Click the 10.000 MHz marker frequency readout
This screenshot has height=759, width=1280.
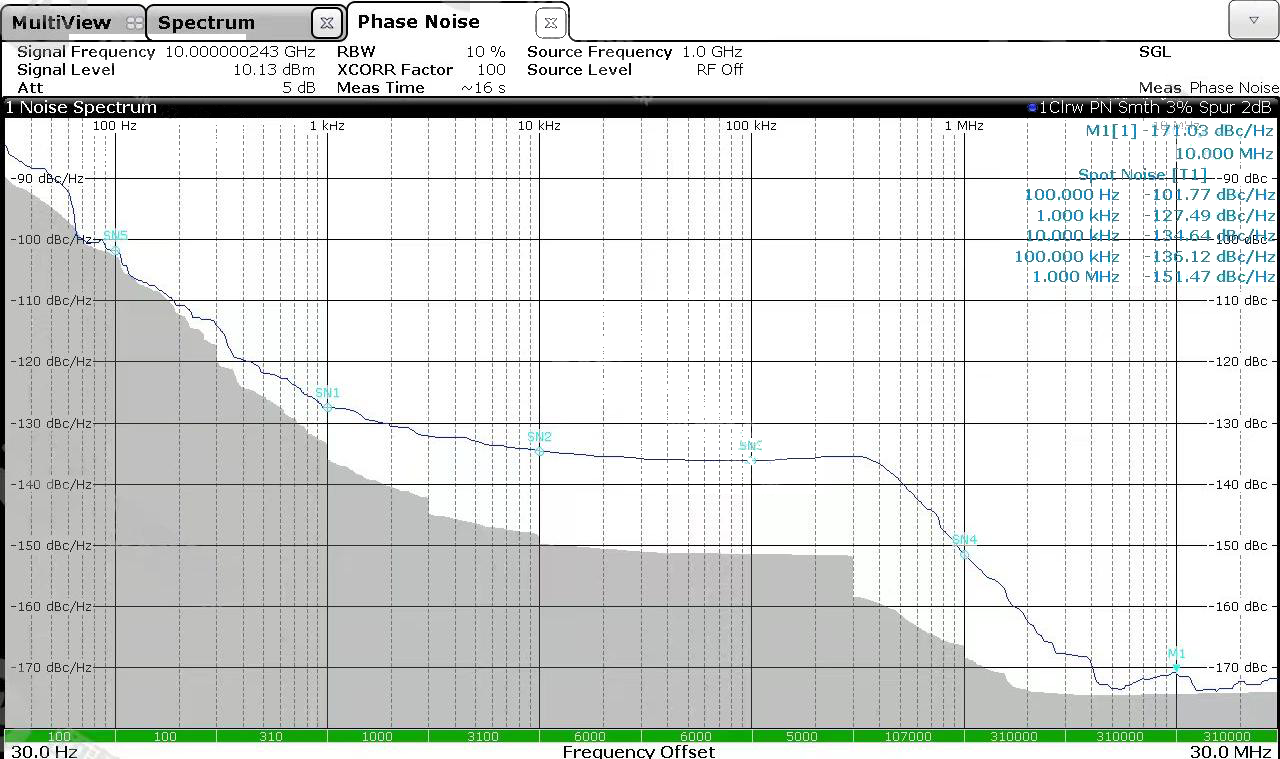click(x=1224, y=153)
